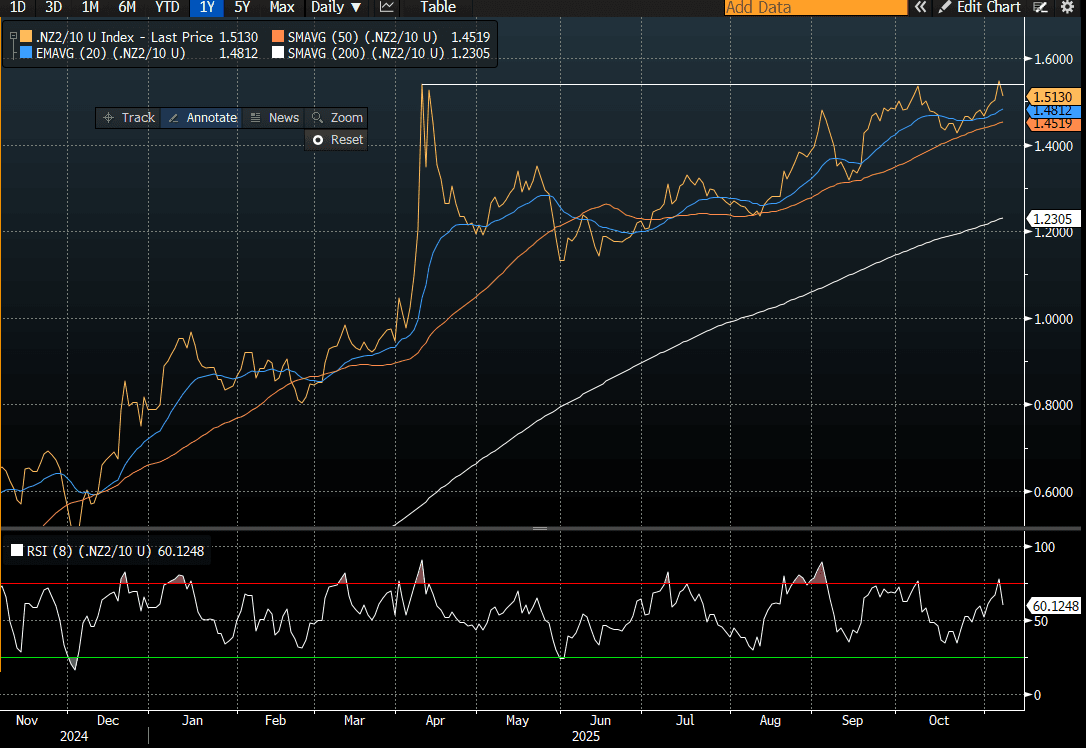
Task: Click the settings gear icon
Action: [x=1066, y=7]
